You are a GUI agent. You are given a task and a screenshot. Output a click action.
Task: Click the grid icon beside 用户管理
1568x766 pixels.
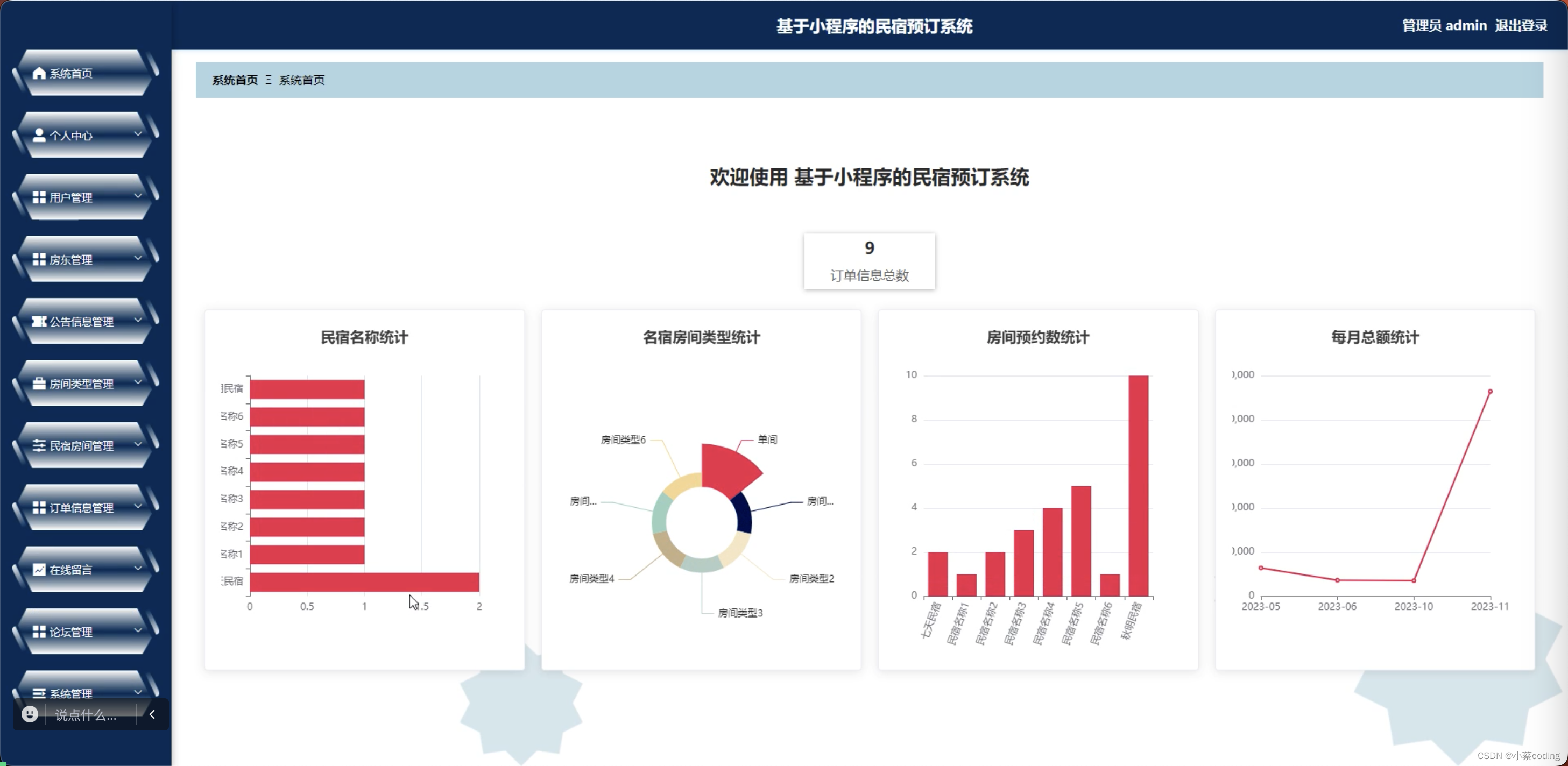pos(39,197)
